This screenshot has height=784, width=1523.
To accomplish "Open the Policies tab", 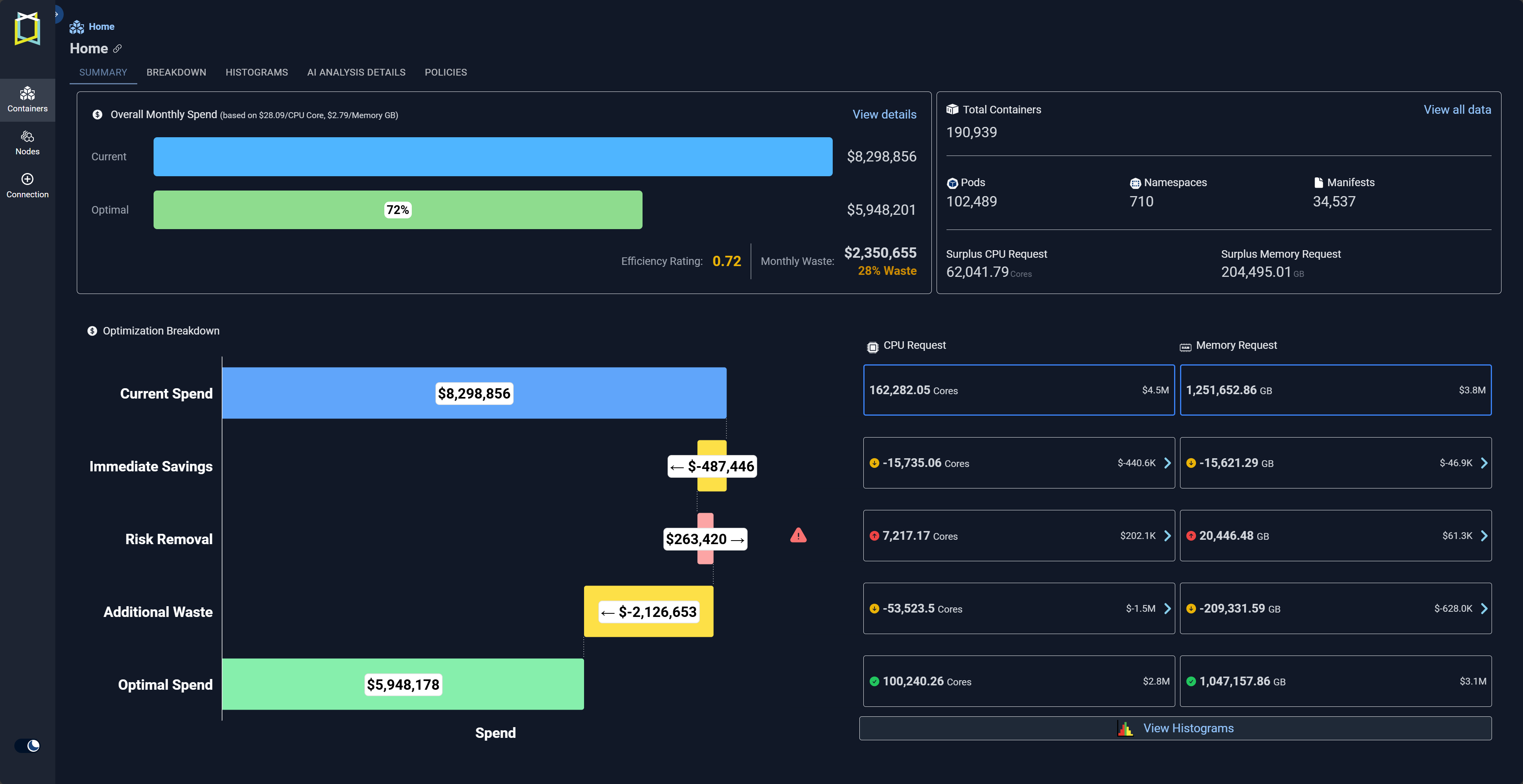I will (x=445, y=72).
